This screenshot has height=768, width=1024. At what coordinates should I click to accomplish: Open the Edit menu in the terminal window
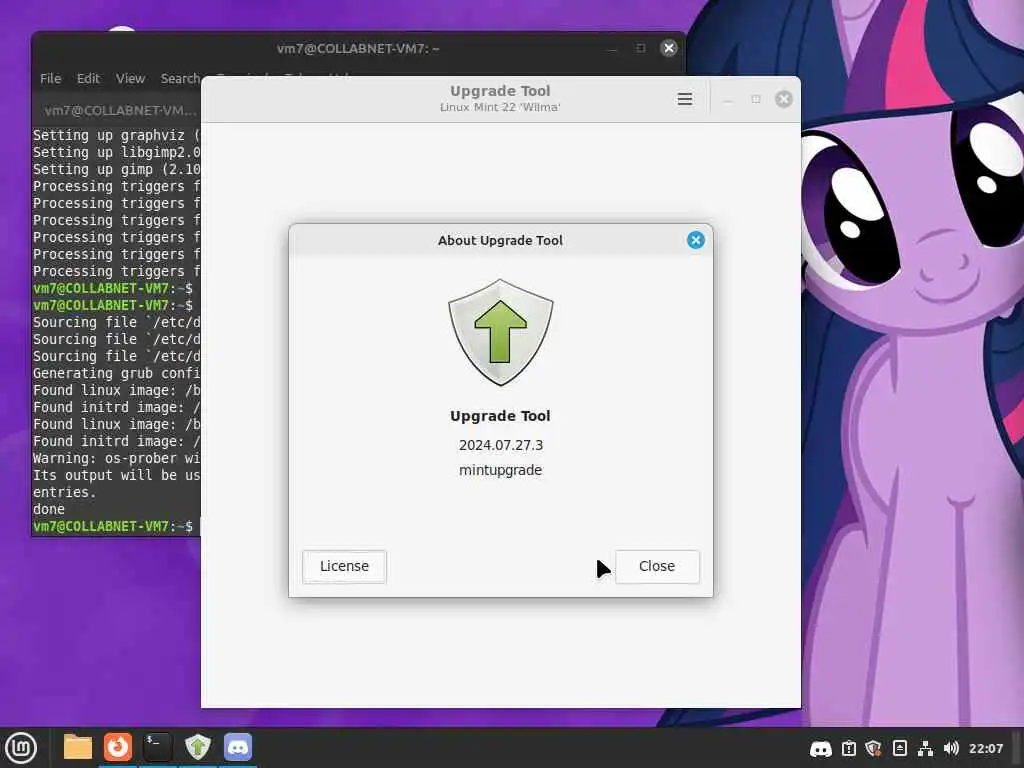(x=88, y=78)
